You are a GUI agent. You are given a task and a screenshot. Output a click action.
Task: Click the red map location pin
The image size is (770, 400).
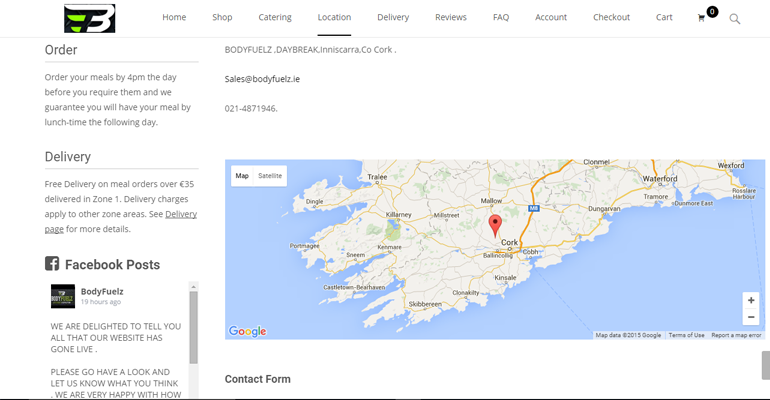[x=495, y=226]
